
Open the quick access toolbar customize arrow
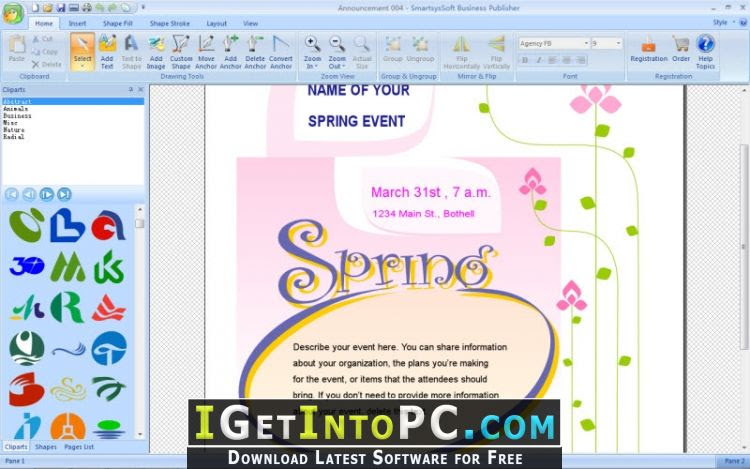pos(143,8)
